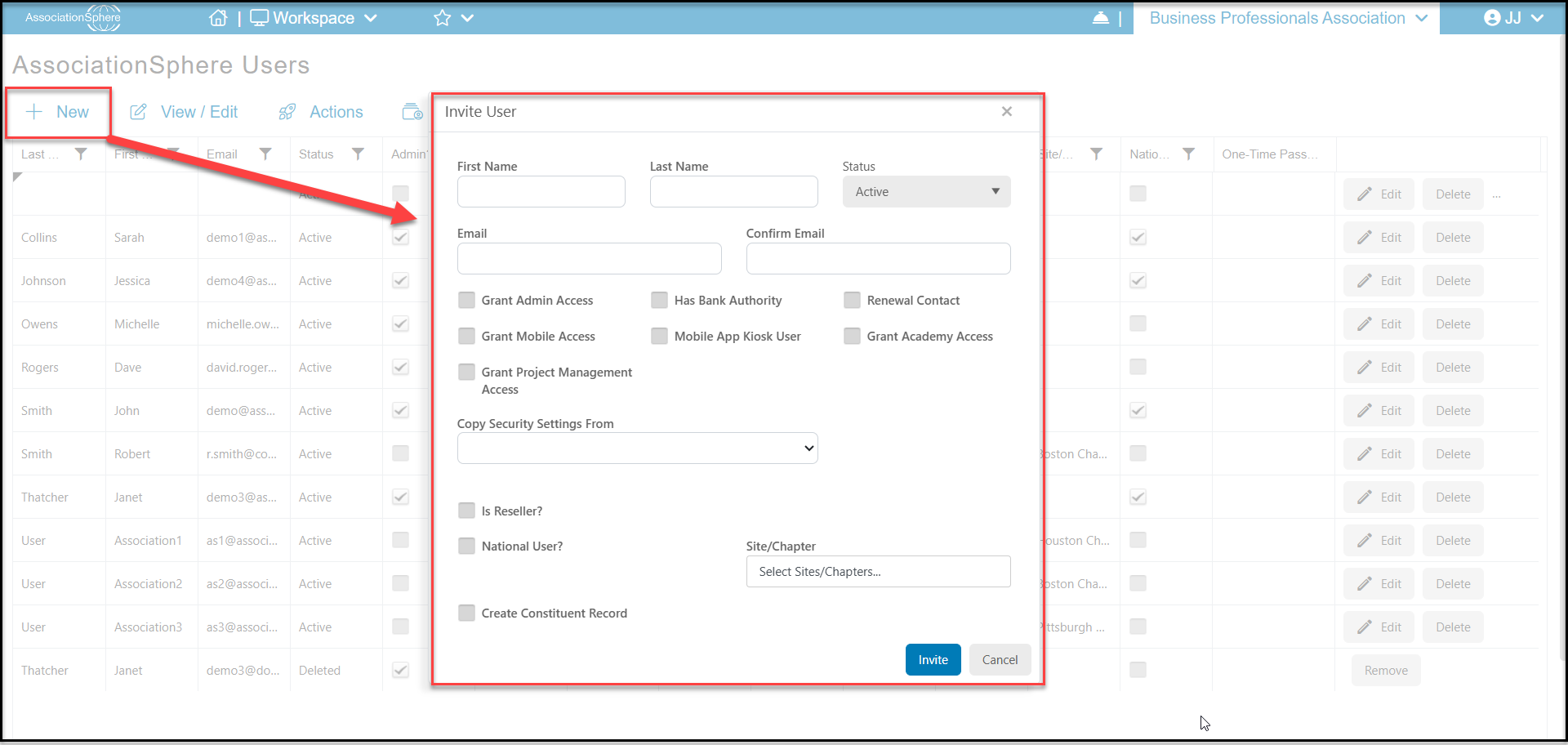Check Create Constituent Record
This screenshot has height=745, width=1568.
[x=467, y=613]
